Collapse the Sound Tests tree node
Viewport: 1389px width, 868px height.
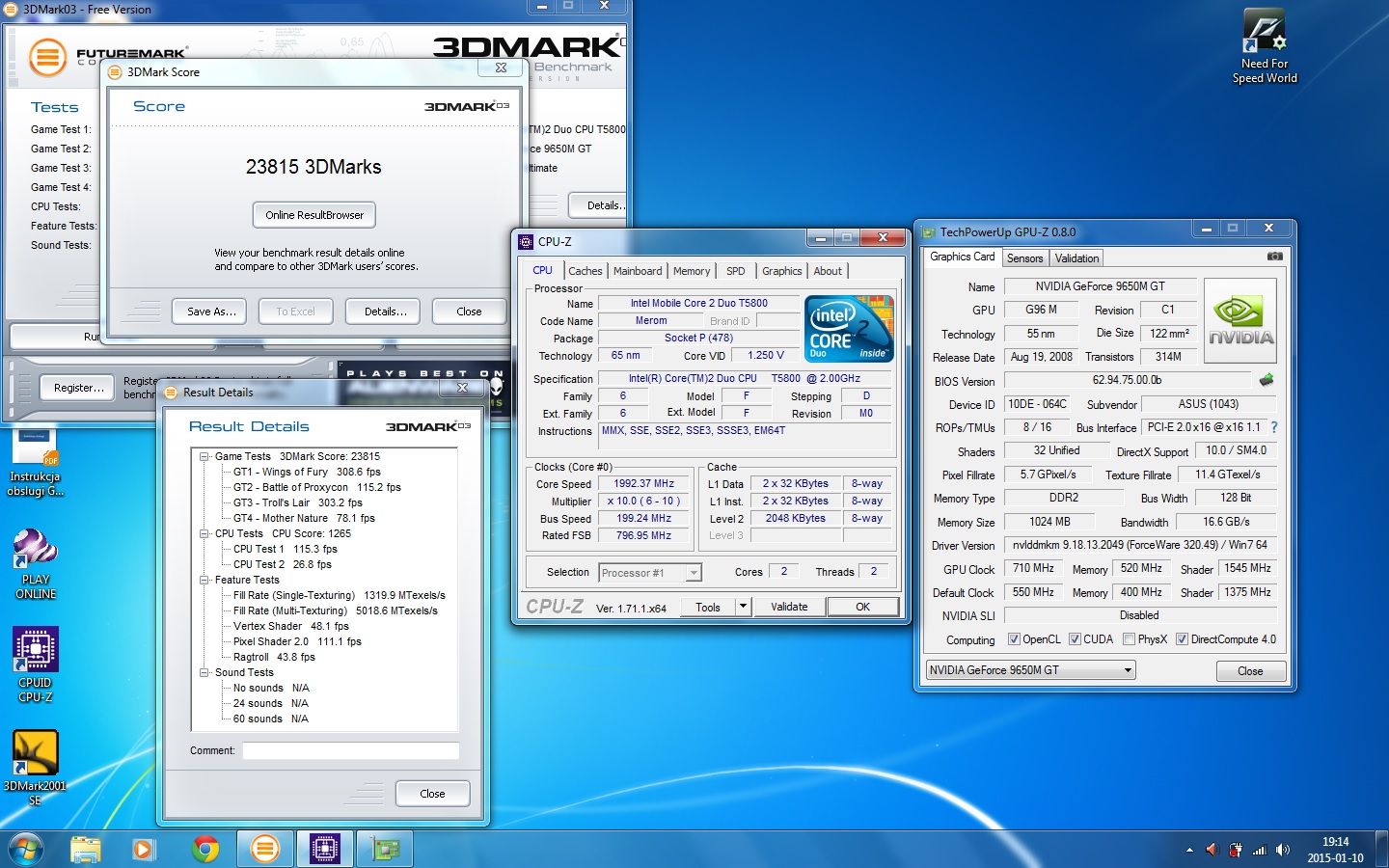tap(204, 672)
